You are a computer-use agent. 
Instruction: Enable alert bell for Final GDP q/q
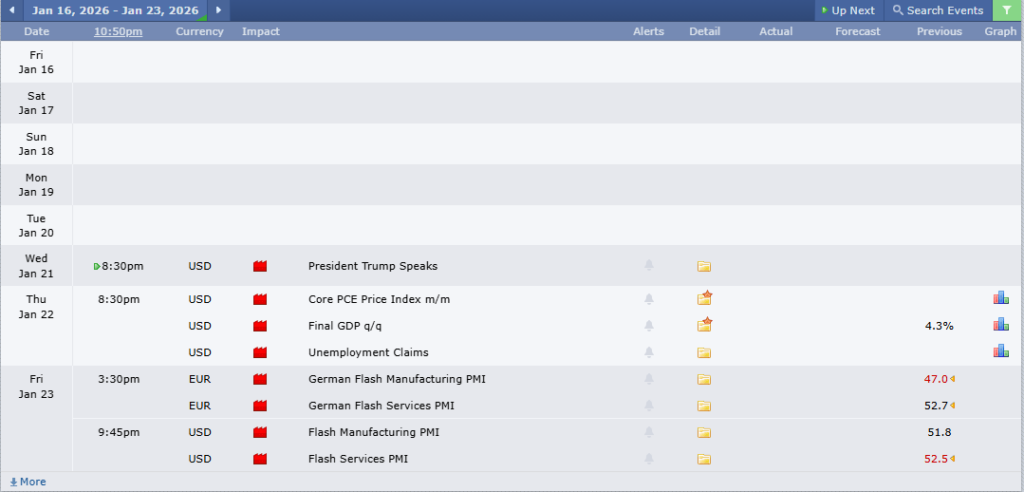(x=649, y=326)
